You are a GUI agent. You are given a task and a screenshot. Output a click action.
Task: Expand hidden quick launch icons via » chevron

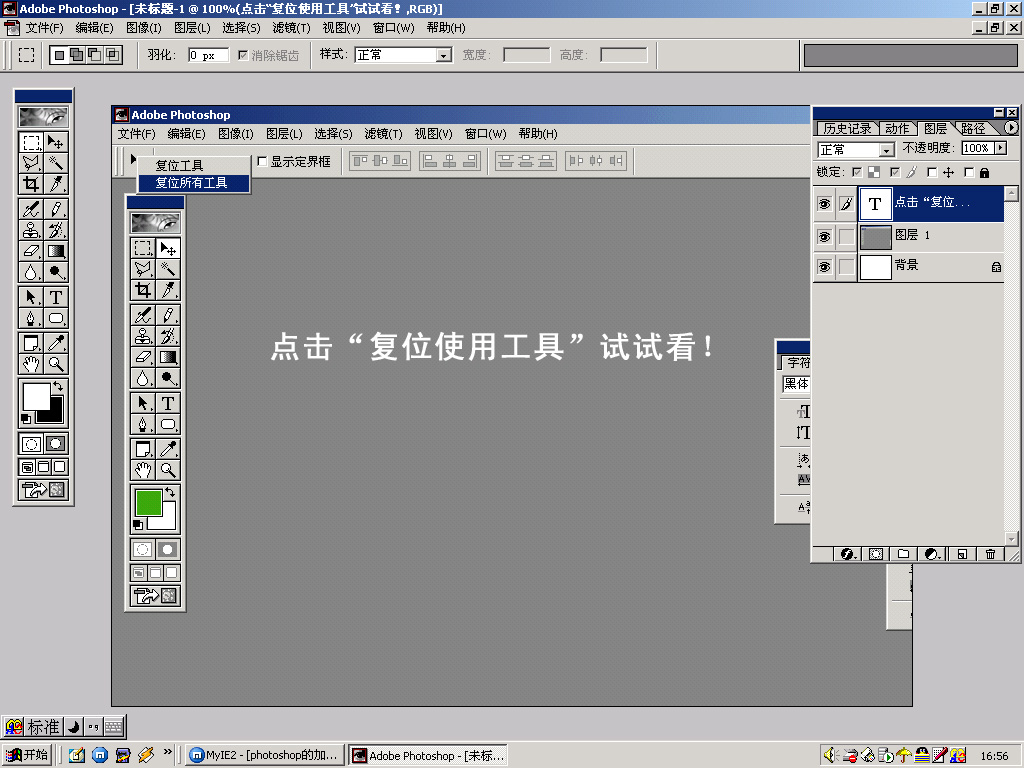tap(168, 752)
